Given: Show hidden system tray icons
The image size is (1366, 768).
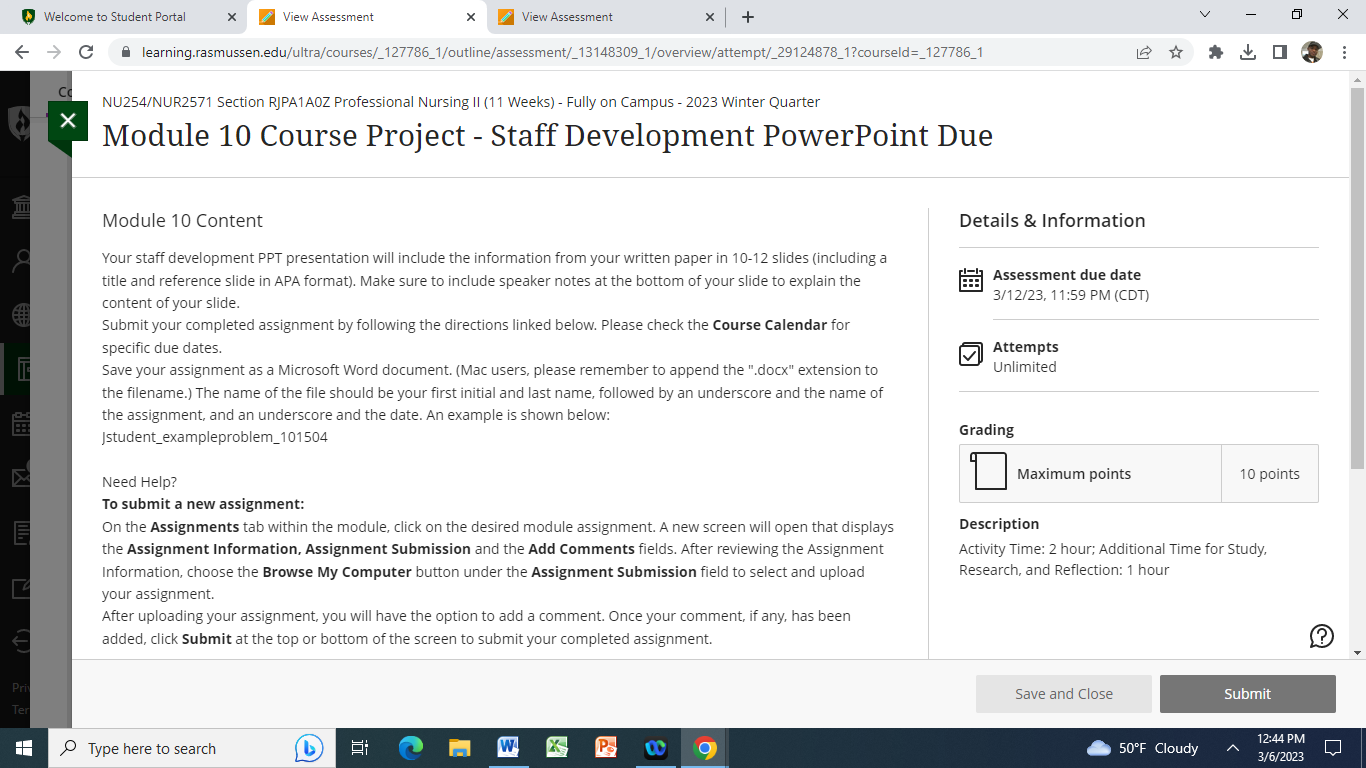Looking at the screenshot, I should tap(1233, 748).
